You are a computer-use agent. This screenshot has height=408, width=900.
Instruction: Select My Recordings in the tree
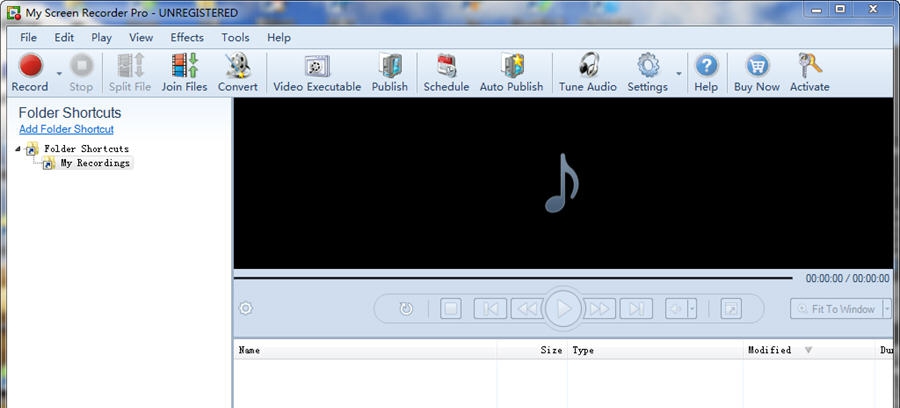[x=95, y=163]
